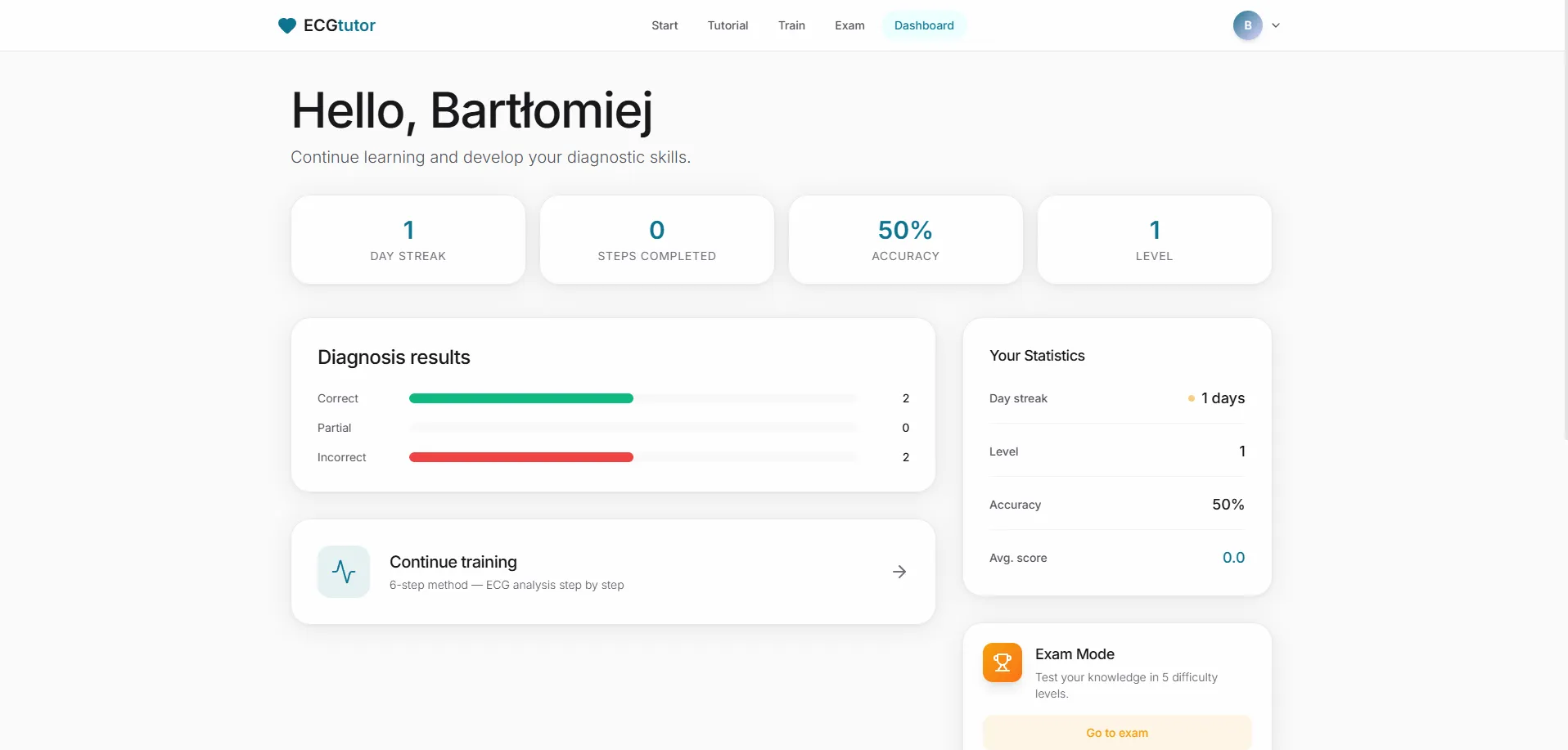Click the ECGtutor heart logo icon
The height and width of the screenshot is (750, 1568).
[x=286, y=25]
